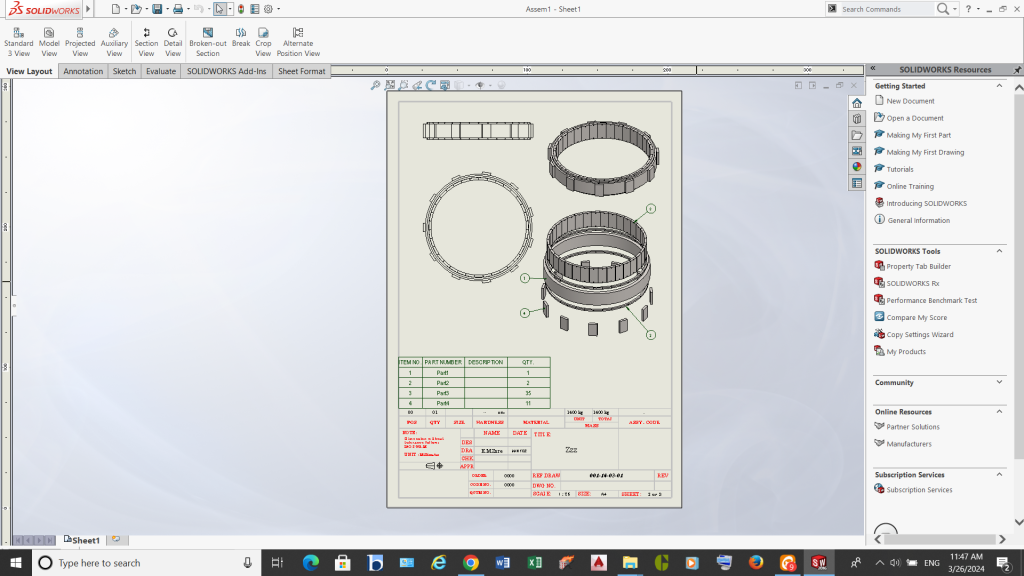Expand the Community section
The image size is (1024, 576).
(x=999, y=382)
